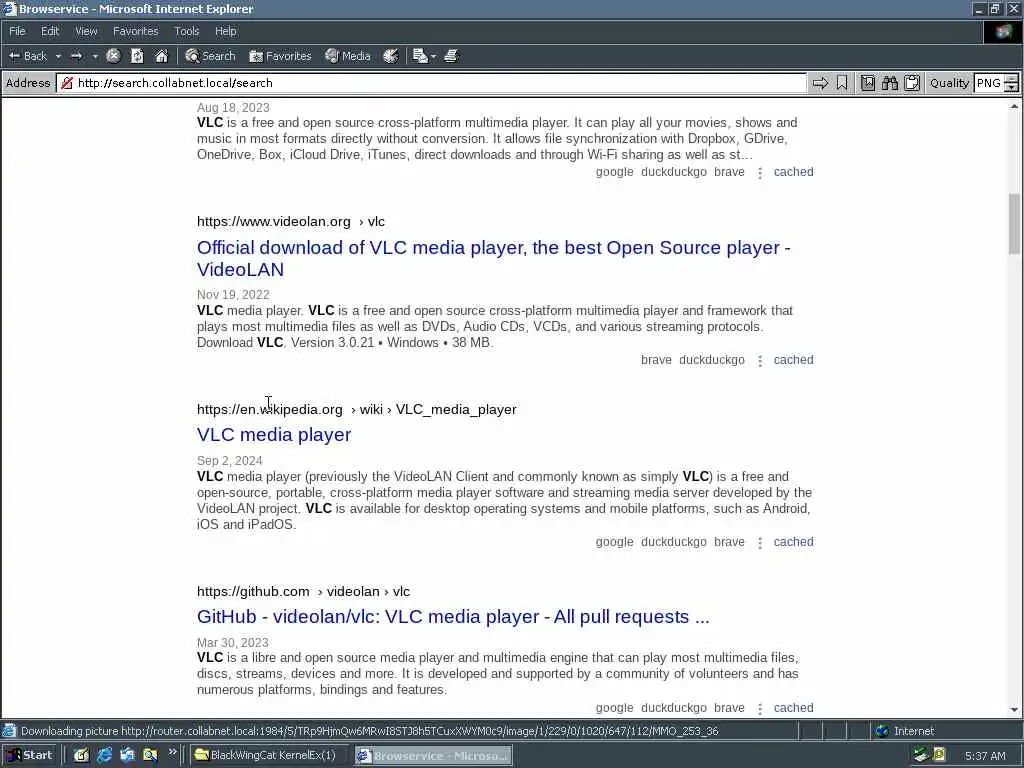Click the Internet zone status icon

pos(882,731)
